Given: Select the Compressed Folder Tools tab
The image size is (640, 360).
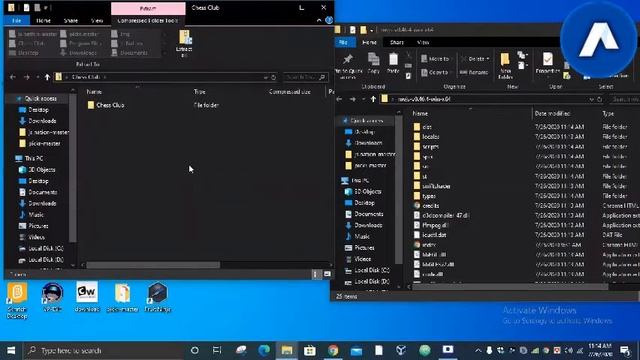Looking at the screenshot, I should point(148,20).
